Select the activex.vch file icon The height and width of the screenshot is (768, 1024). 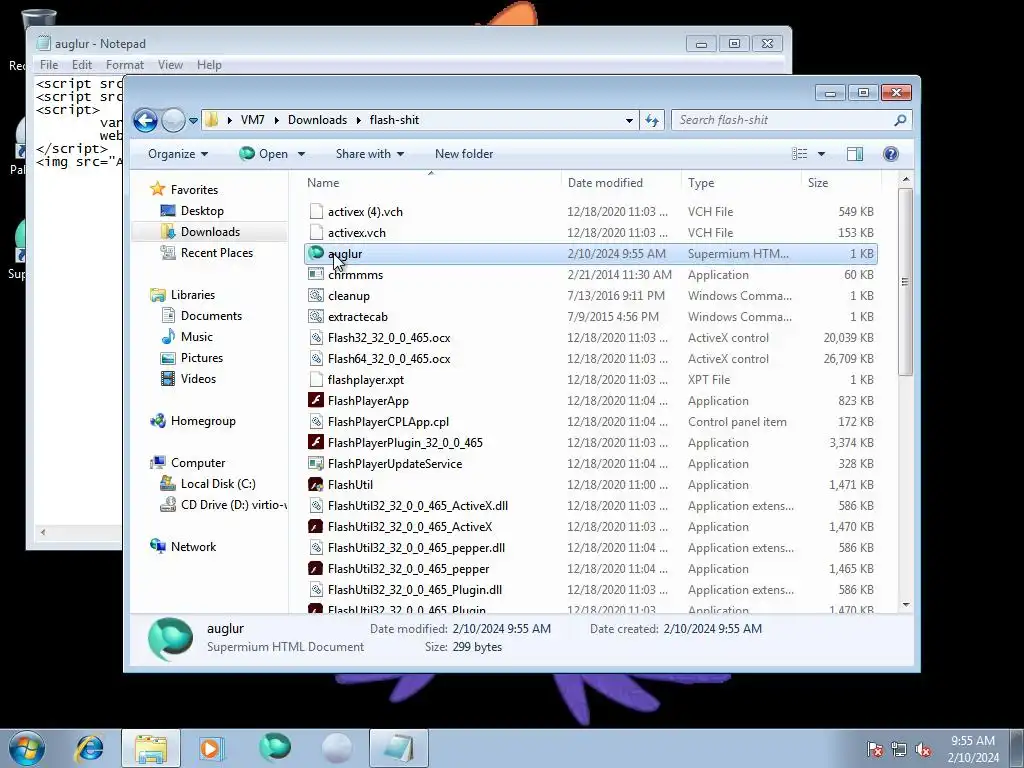pos(316,232)
